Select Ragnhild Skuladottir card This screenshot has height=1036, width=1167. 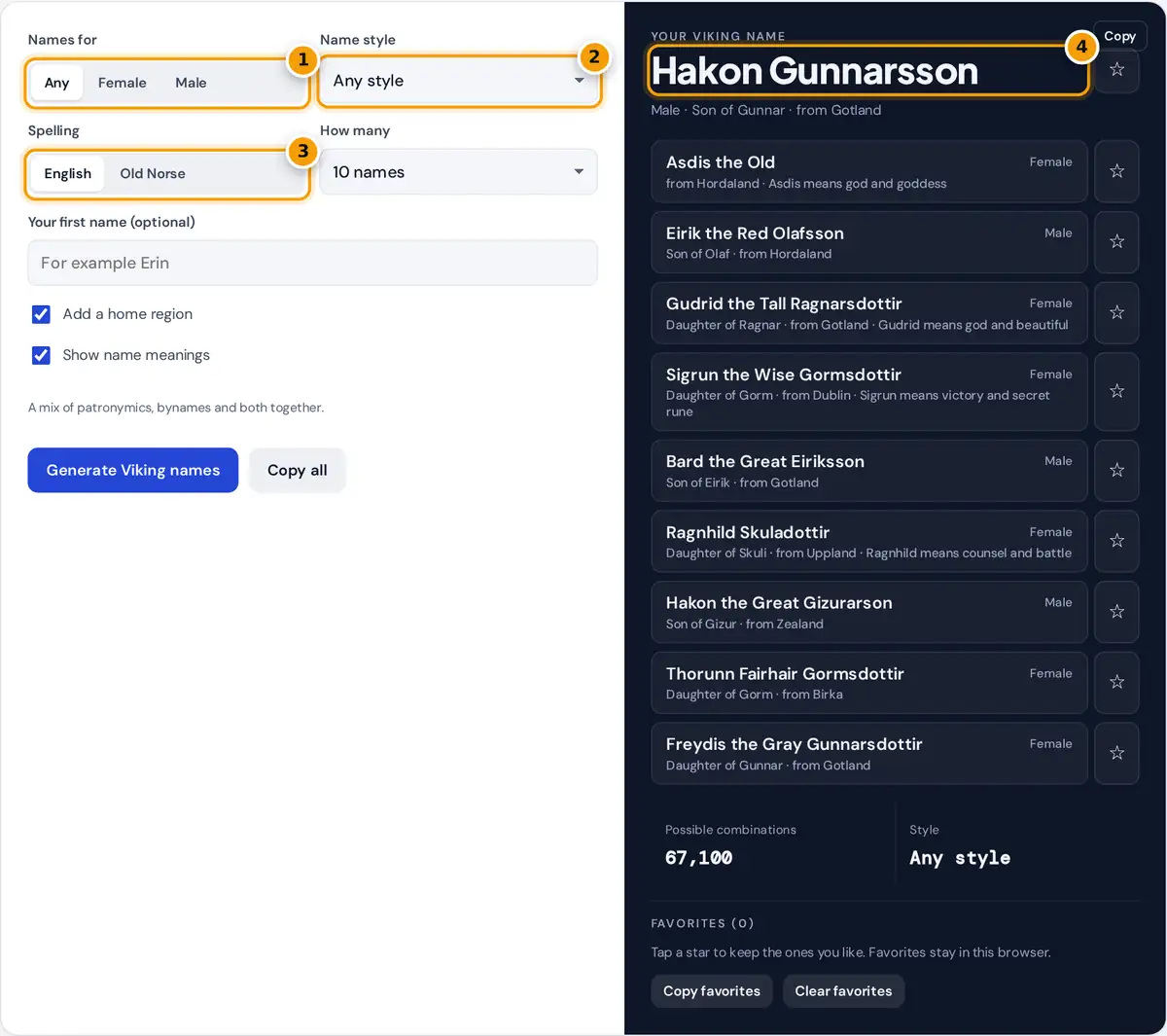tap(868, 542)
